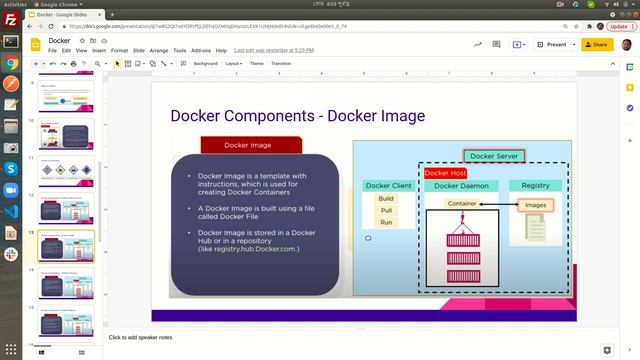This screenshot has height=360, width=640.
Task: Click the Print icon in the toolbar
Action: click(x=73, y=64)
